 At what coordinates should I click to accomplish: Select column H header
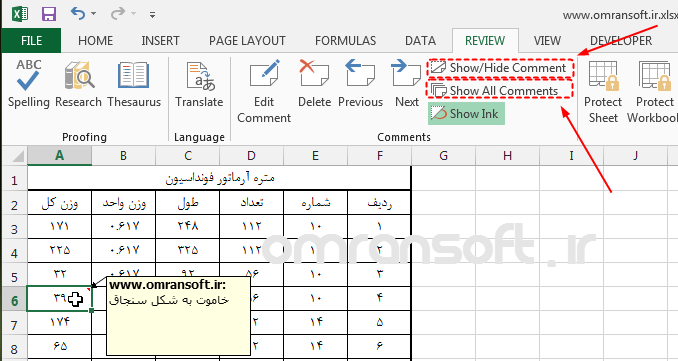point(508,156)
